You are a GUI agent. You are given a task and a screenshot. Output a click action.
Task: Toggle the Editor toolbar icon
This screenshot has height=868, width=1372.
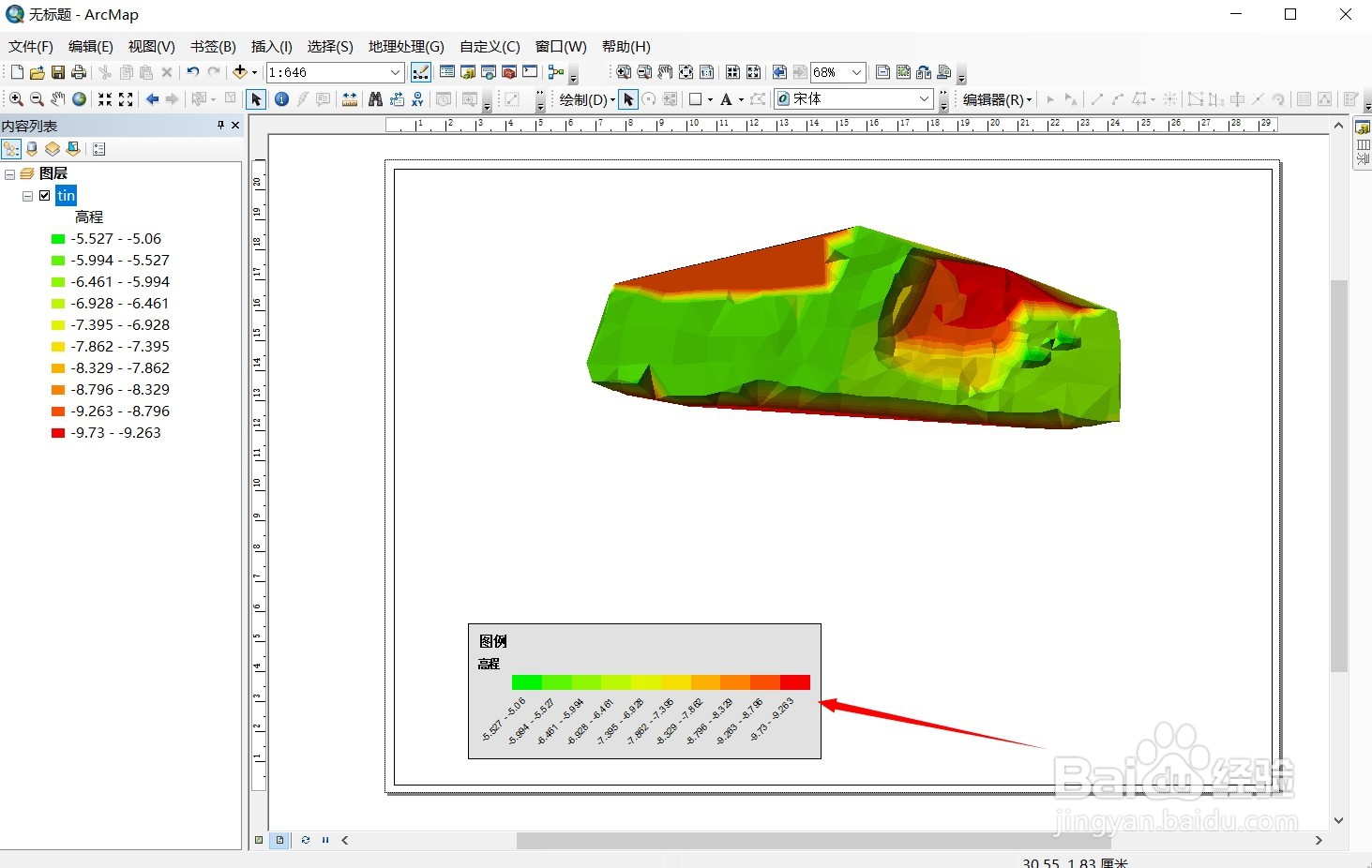(421, 72)
